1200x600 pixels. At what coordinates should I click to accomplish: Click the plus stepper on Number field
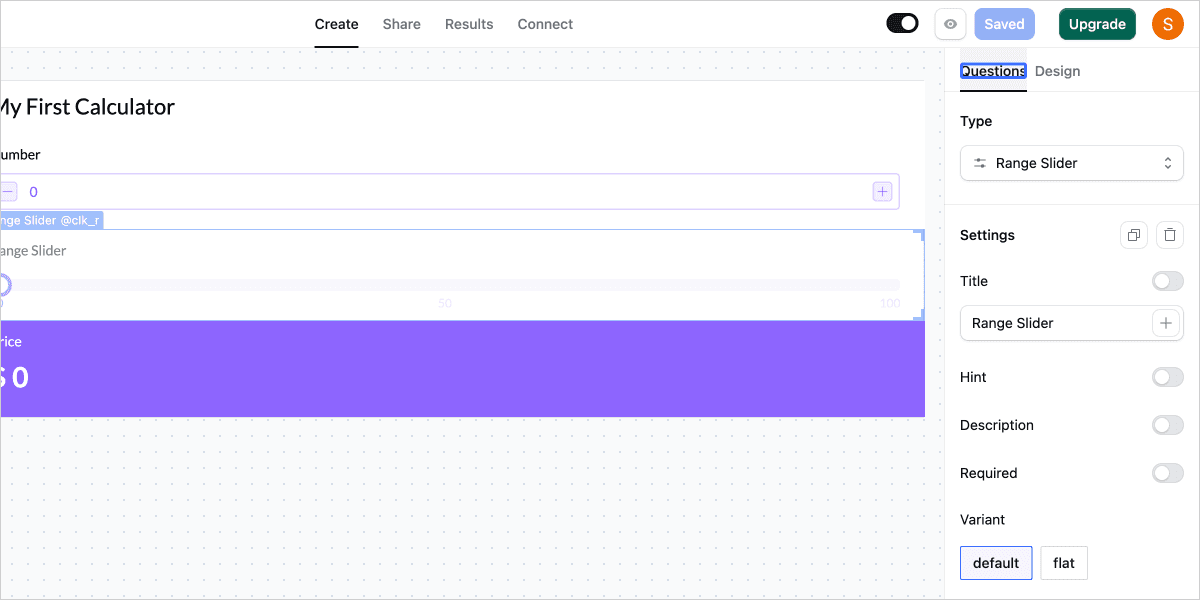coord(882,191)
